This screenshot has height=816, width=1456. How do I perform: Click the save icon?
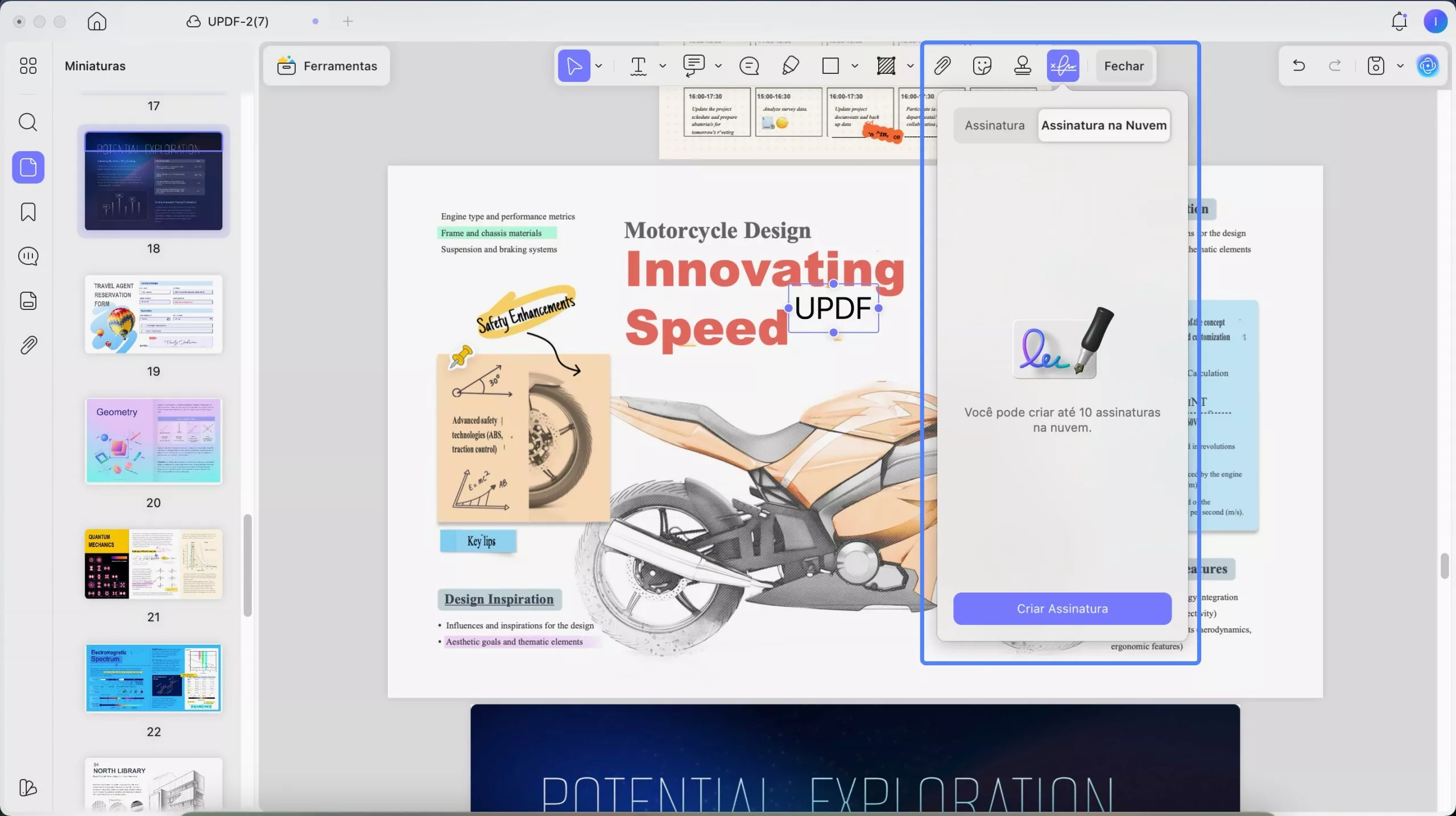1376,66
